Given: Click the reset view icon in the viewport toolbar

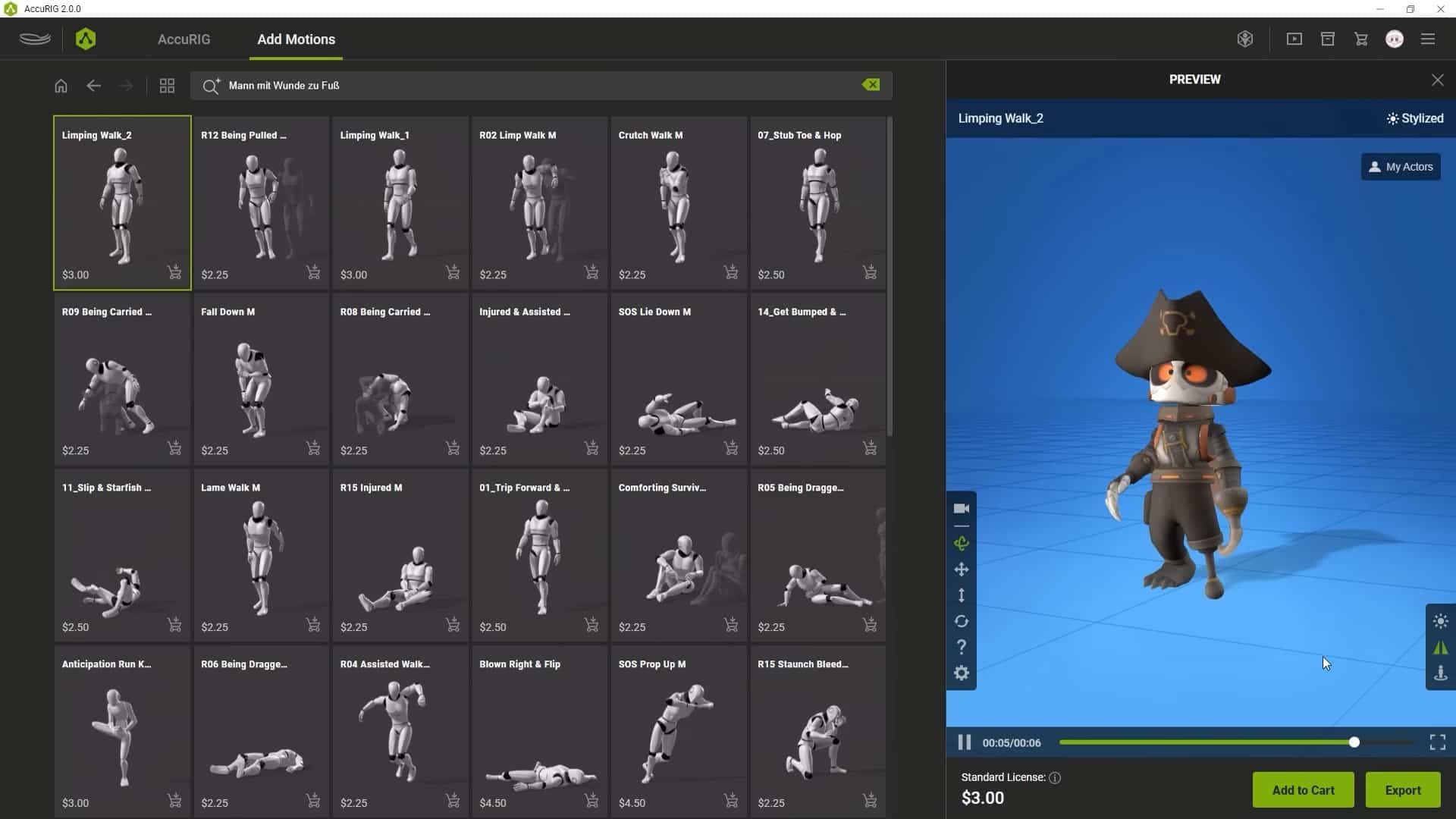Looking at the screenshot, I should pos(962,621).
